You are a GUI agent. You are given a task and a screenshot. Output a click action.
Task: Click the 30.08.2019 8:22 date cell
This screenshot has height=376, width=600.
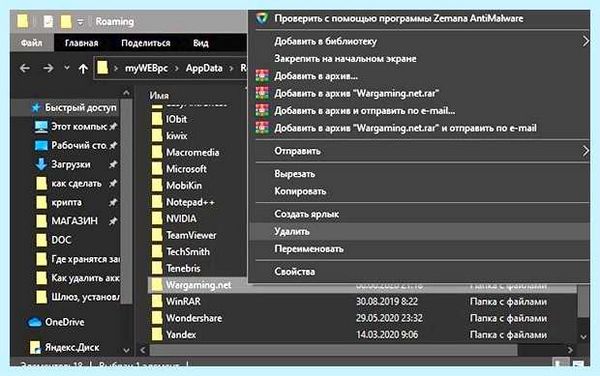tap(386, 301)
